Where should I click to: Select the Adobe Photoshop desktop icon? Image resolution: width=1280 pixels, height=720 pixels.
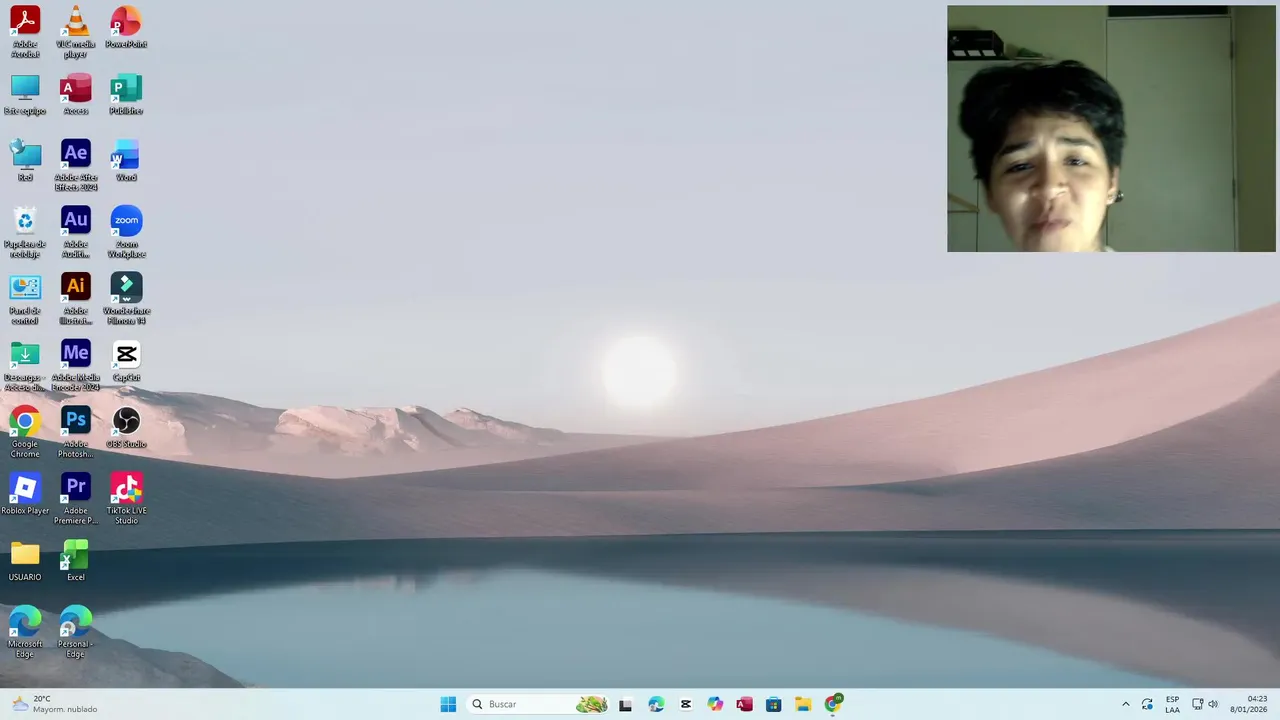(76, 431)
